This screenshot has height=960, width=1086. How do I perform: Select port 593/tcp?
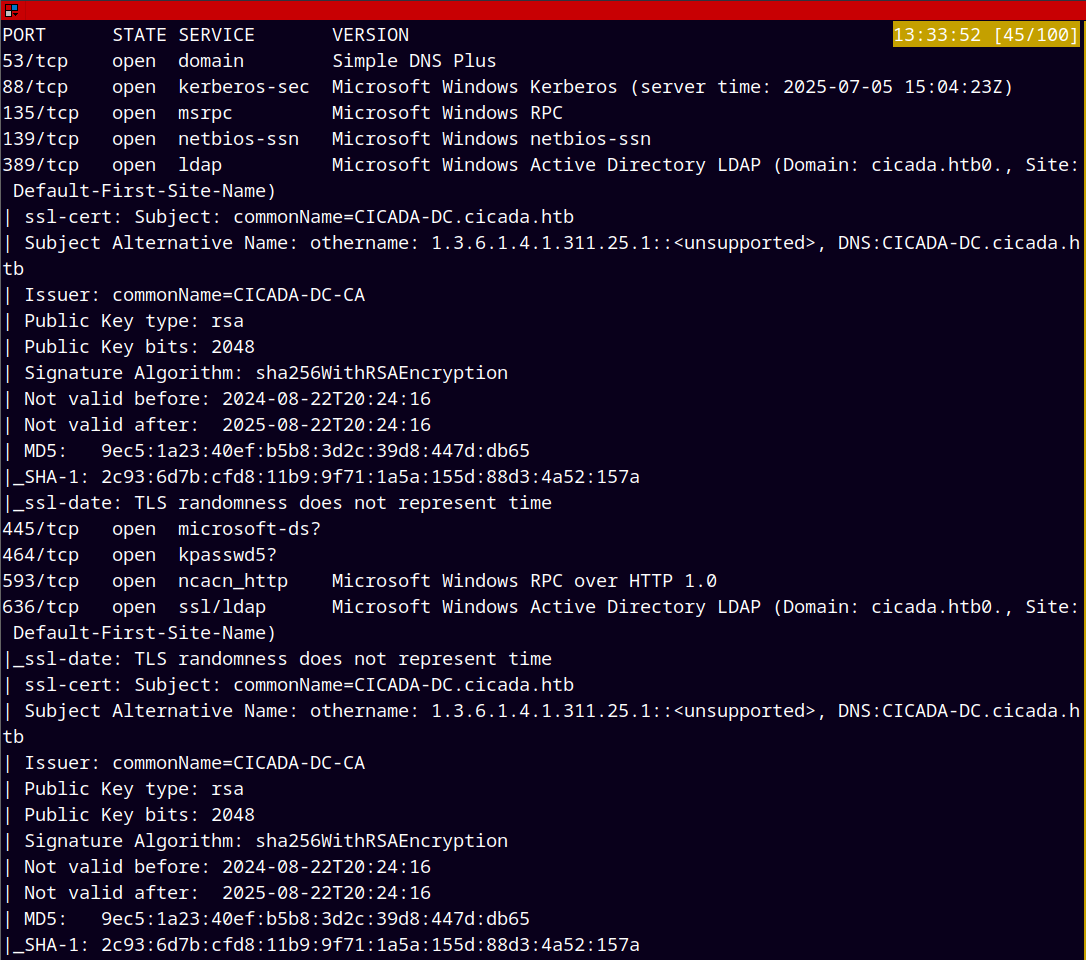pos(41,581)
